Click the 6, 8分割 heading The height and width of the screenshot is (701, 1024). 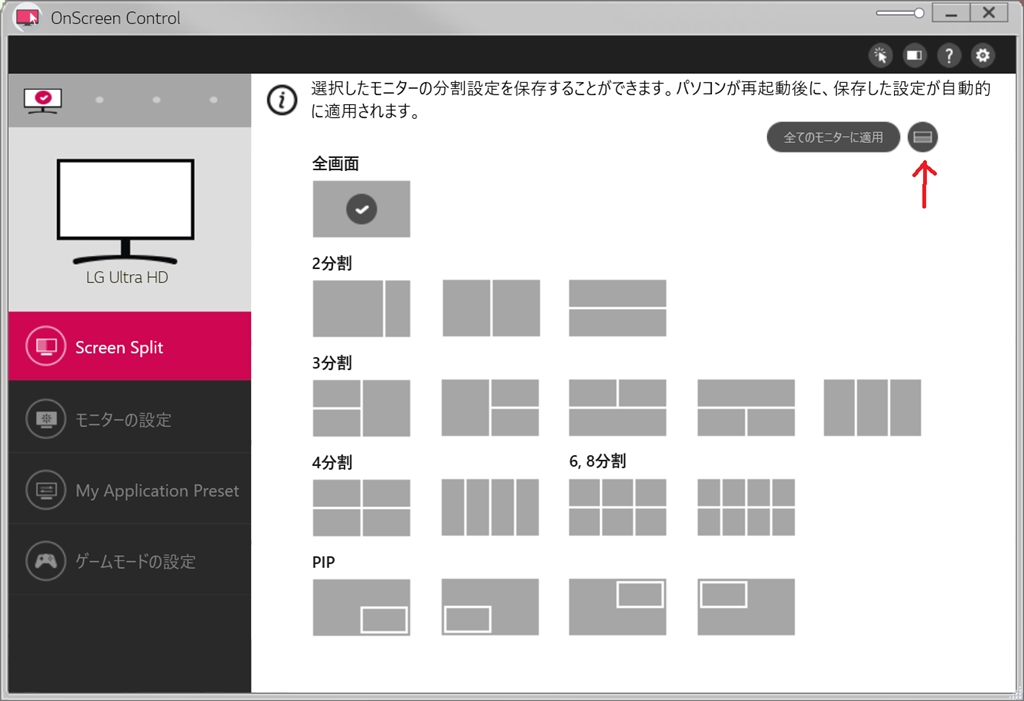[x=597, y=461]
